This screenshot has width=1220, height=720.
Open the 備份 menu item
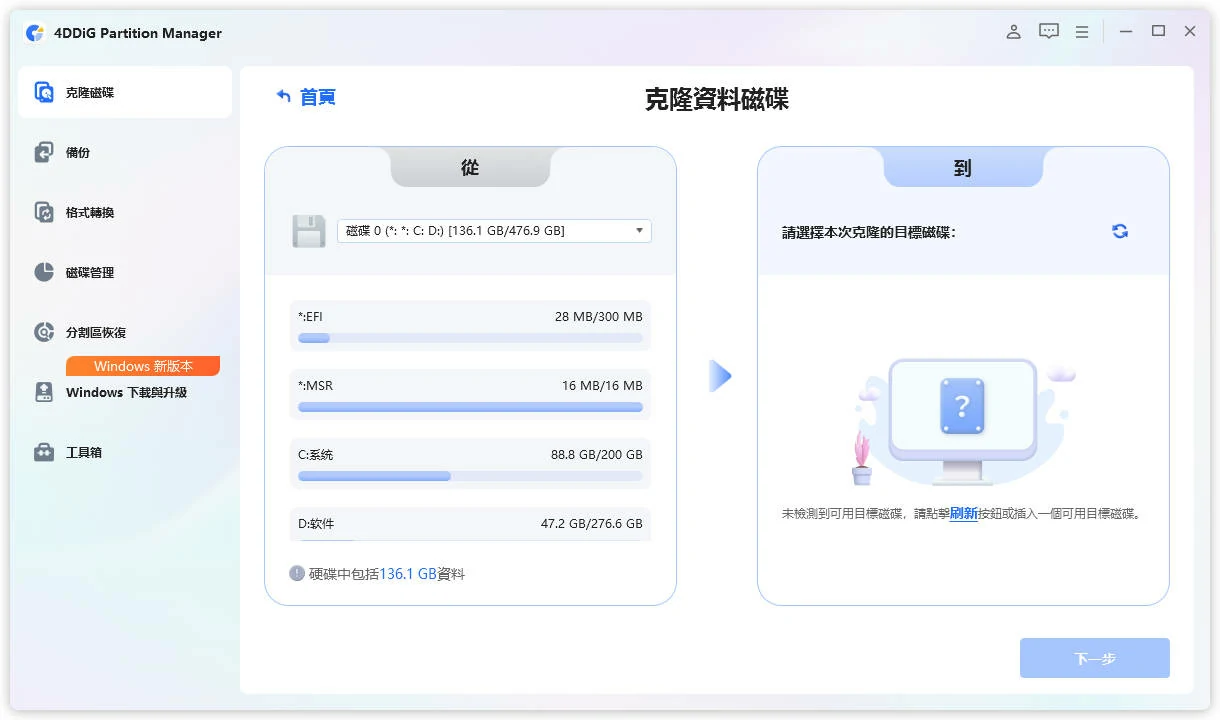coord(125,152)
